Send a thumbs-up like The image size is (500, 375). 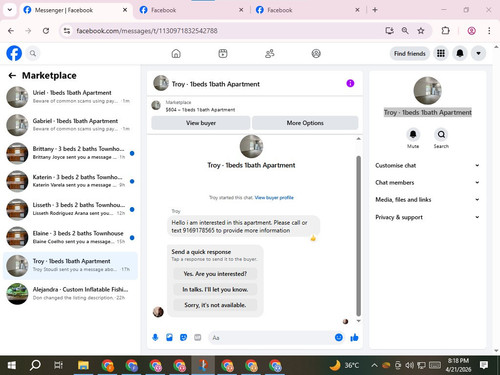coord(354,338)
